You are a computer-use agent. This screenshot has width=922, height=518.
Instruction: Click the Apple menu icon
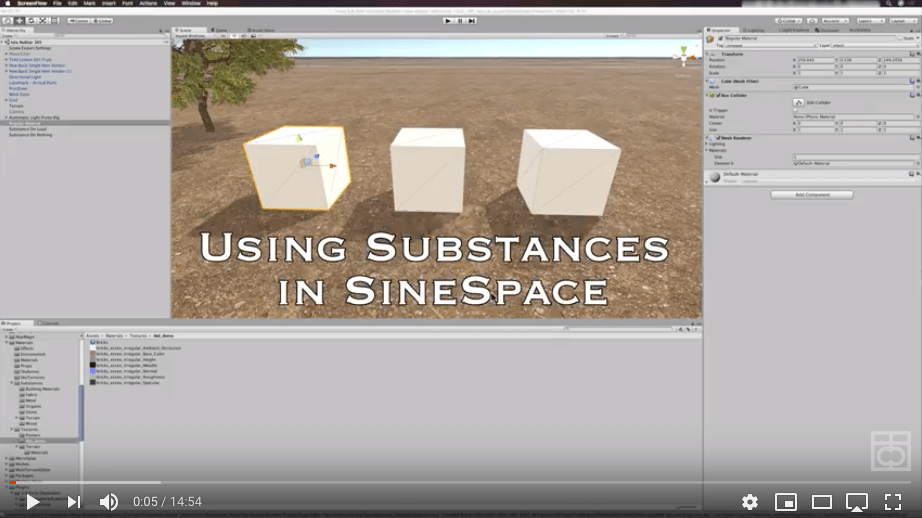pyautogui.click(x=7, y=4)
